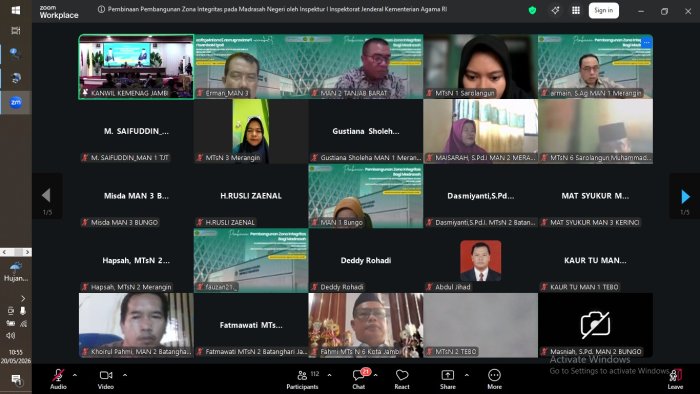Open the Chat panel
The height and width of the screenshot is (394, 700).
click(x=359, y=379)
